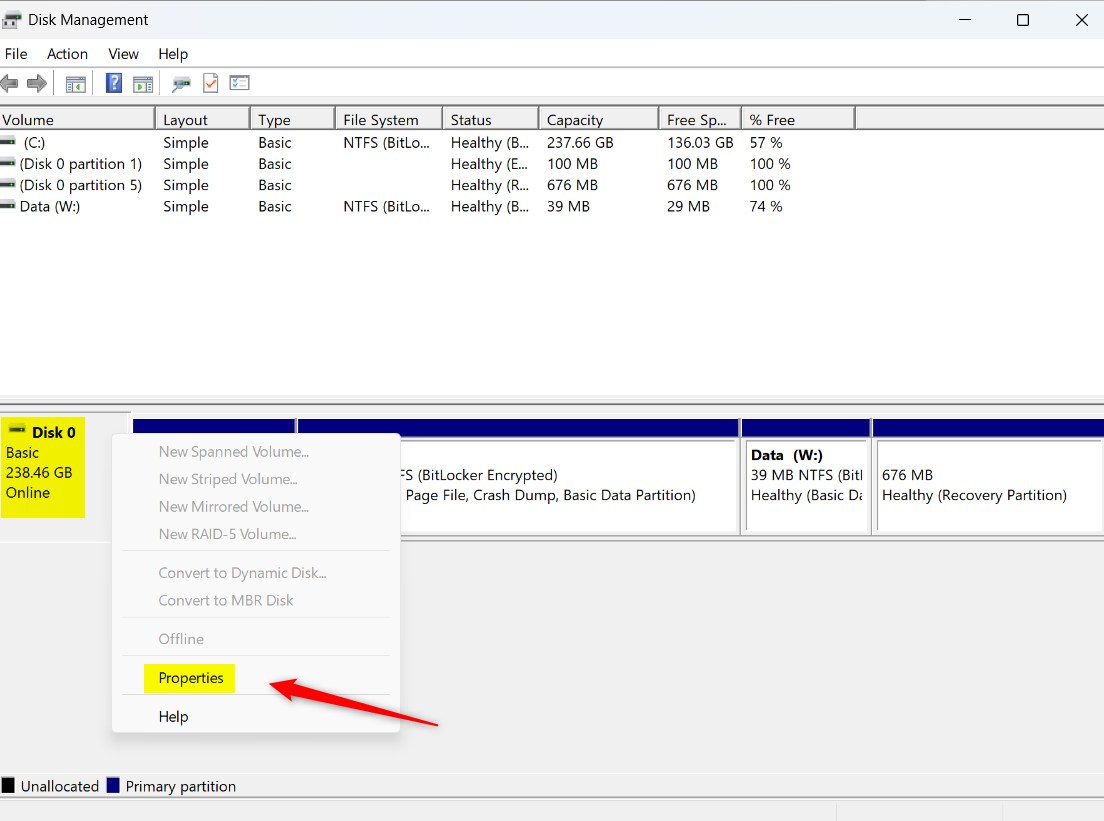Select the Offline option in context menu
This screenshot has width=1104, height=821.
[x=181, y=638]
